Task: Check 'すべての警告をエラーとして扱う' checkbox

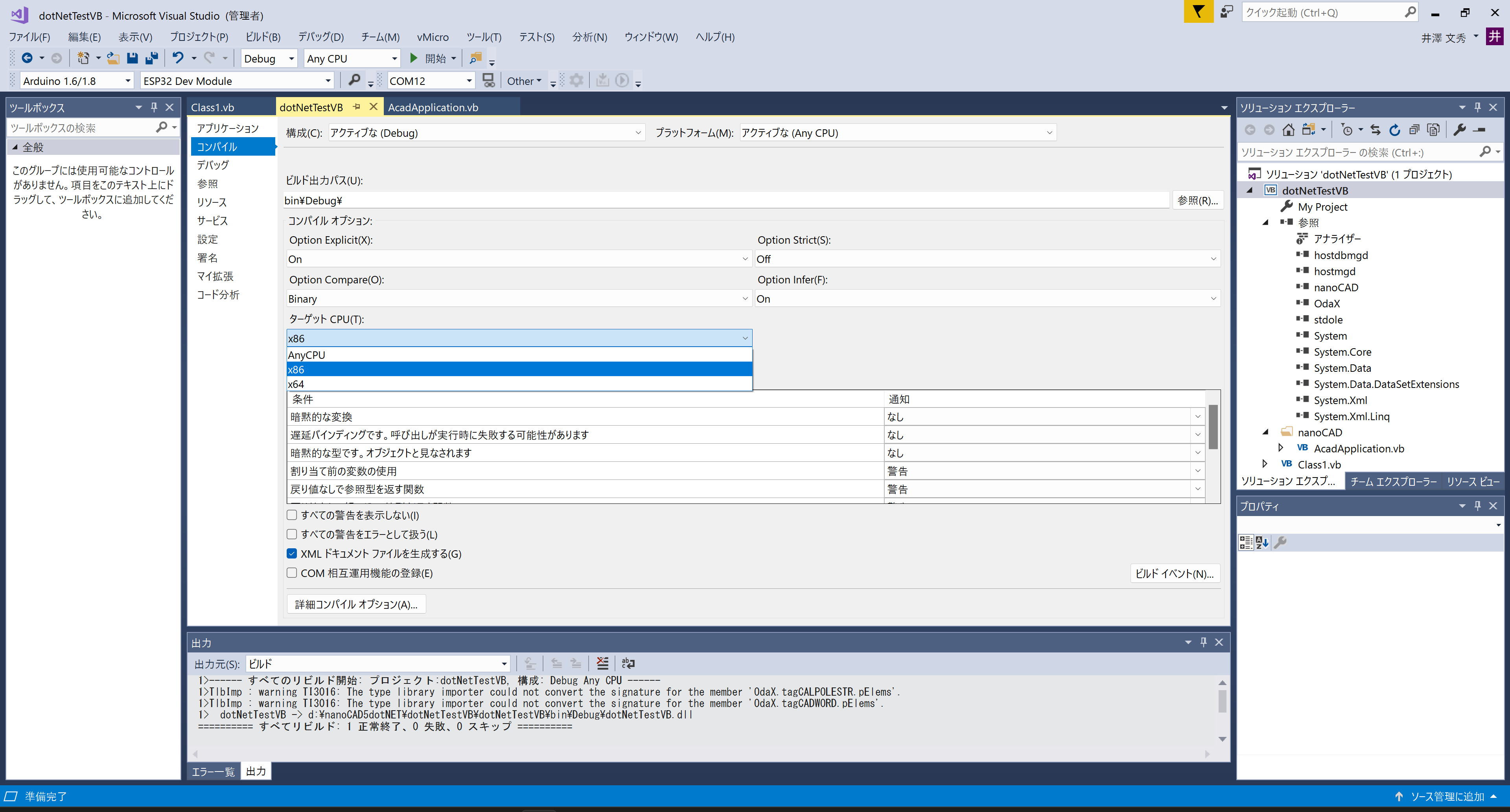Action: pyautogui.click(x=292, y=534)
